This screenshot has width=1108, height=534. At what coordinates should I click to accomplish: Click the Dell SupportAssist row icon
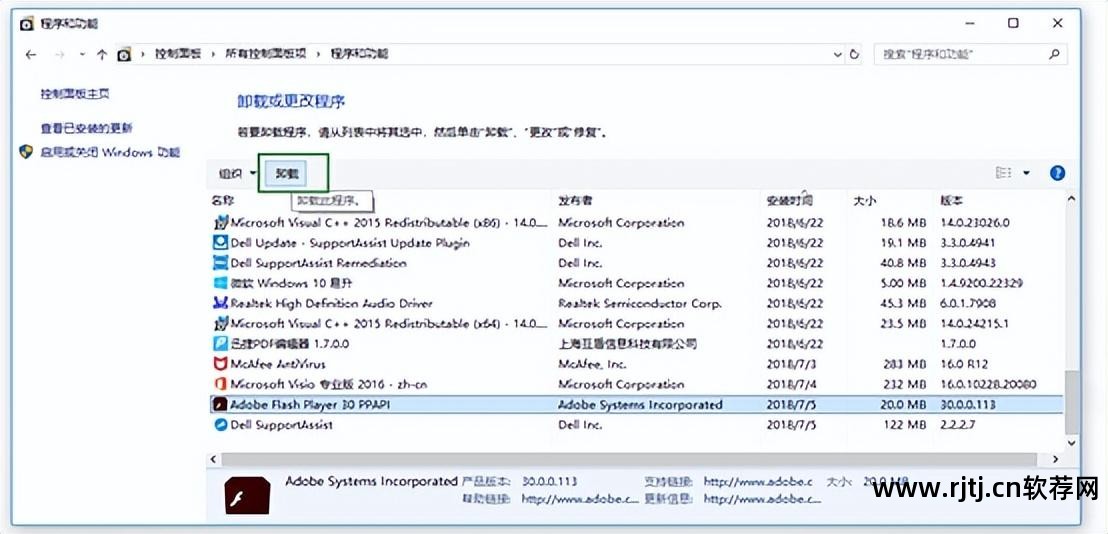220,425
